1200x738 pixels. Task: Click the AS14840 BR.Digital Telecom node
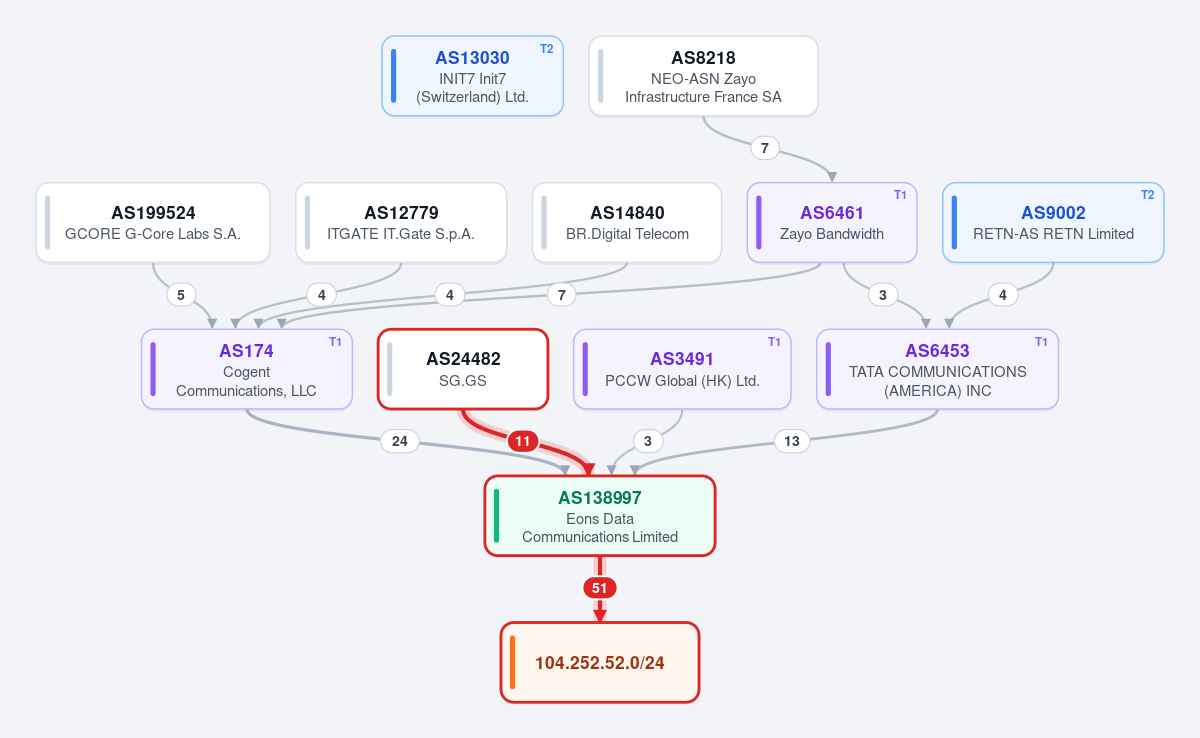(x=627, y=222)
